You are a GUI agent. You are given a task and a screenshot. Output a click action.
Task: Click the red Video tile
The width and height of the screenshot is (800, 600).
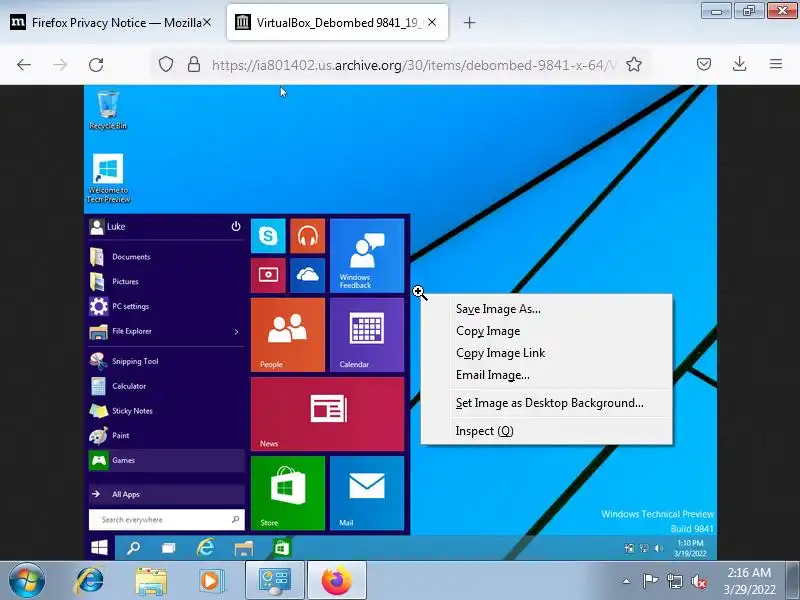tap(268, 275)
